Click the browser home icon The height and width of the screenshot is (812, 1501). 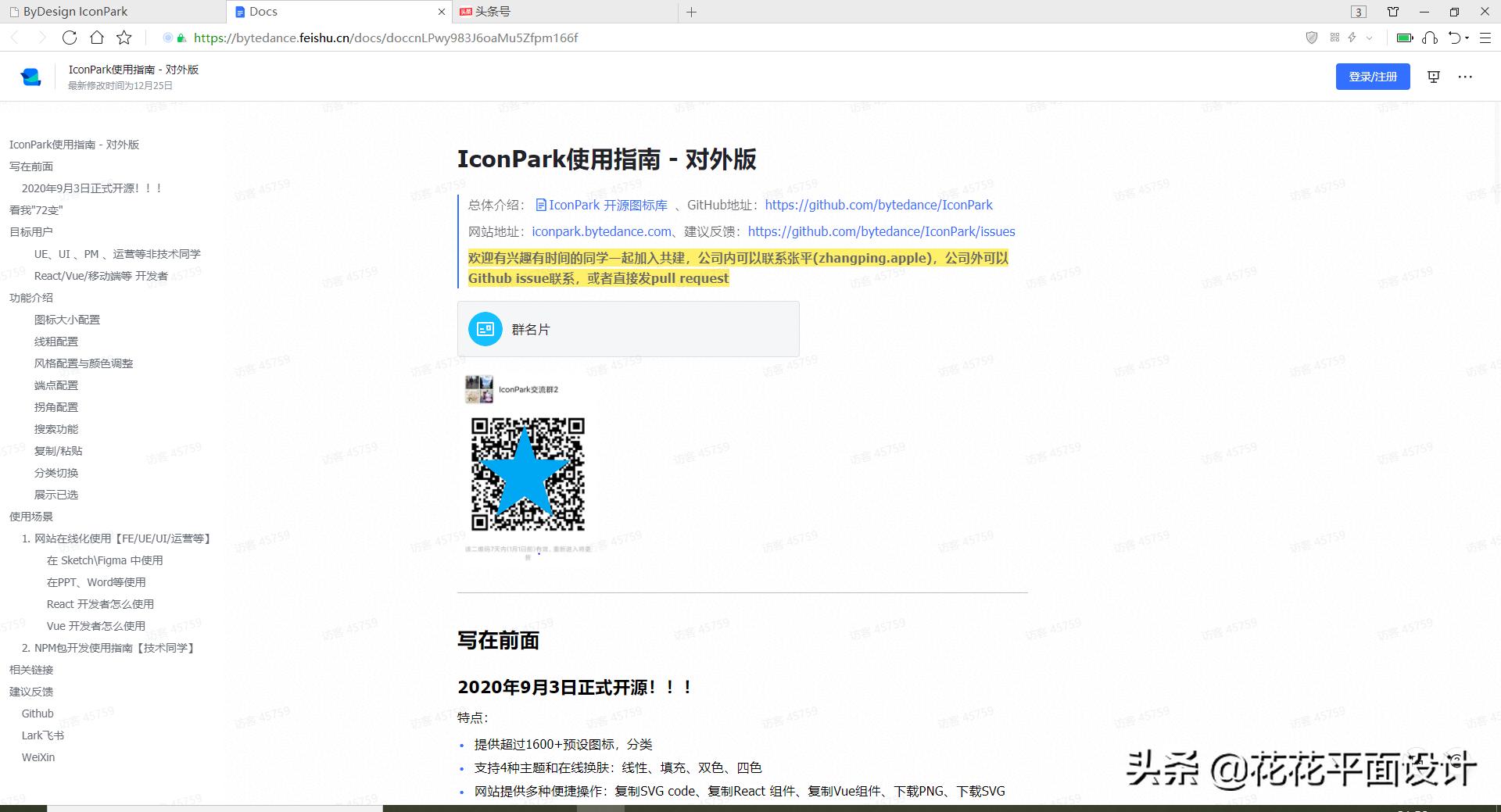pos(95,38)
